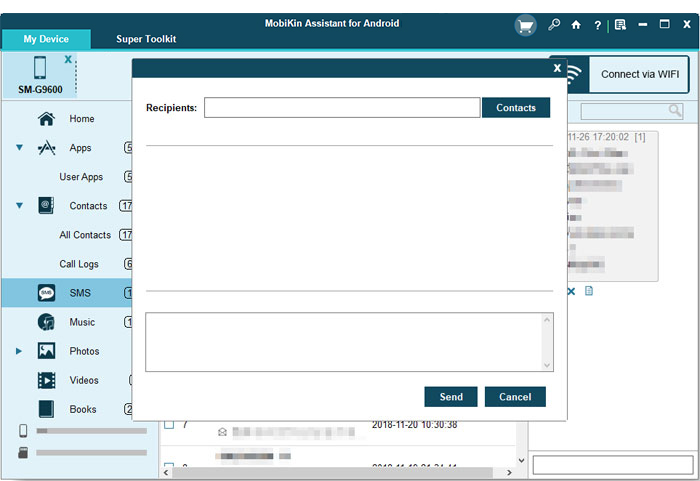Click the document export icon under the conversation

(x=589, y=291)
